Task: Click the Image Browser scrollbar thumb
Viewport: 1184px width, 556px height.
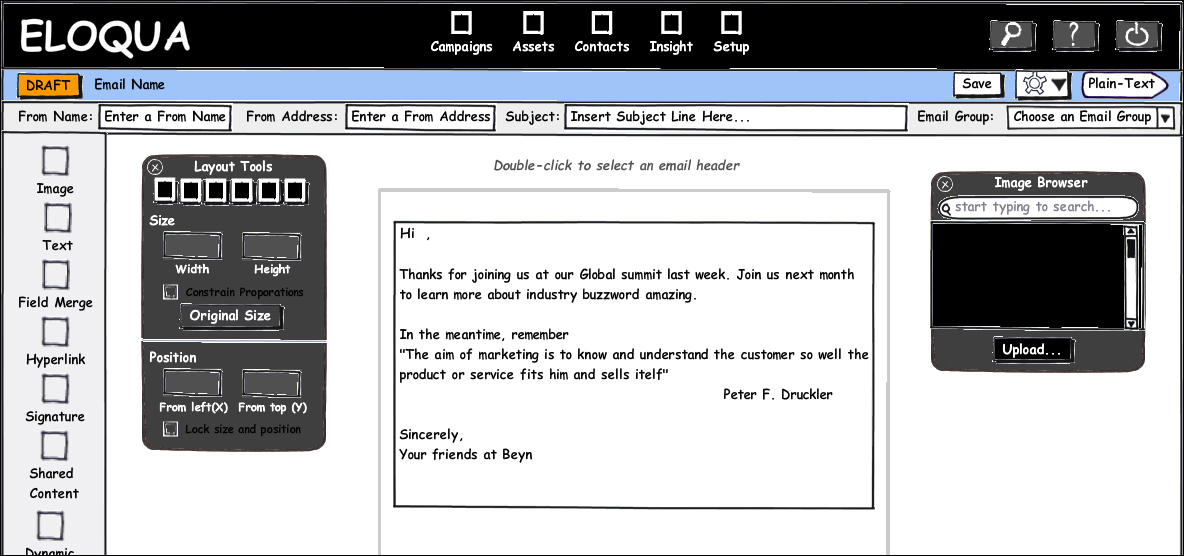Action: pos(1130,249)
